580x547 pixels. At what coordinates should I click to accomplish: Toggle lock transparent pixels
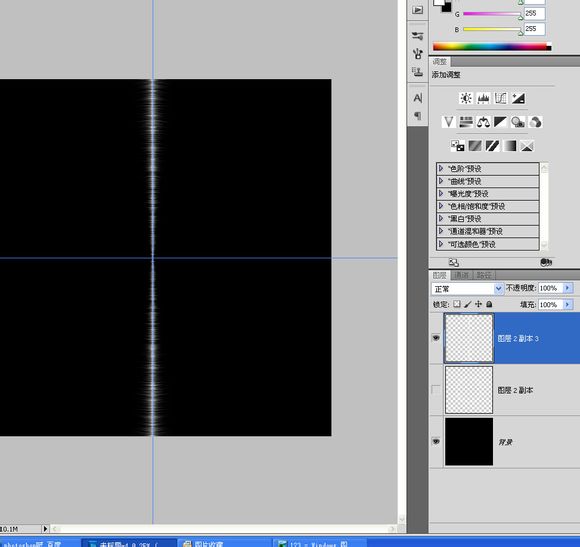[x=457, y=304]
